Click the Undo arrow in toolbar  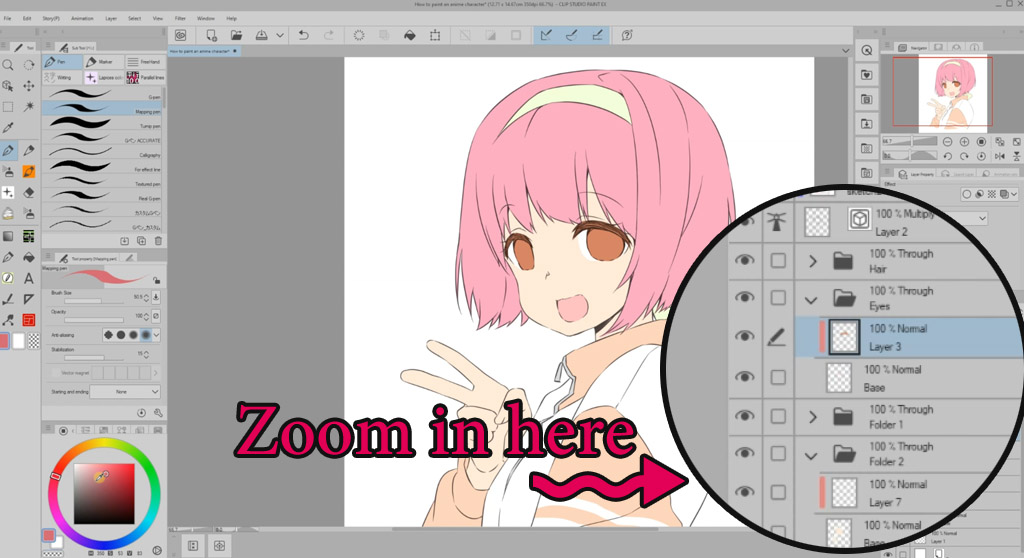304,35
